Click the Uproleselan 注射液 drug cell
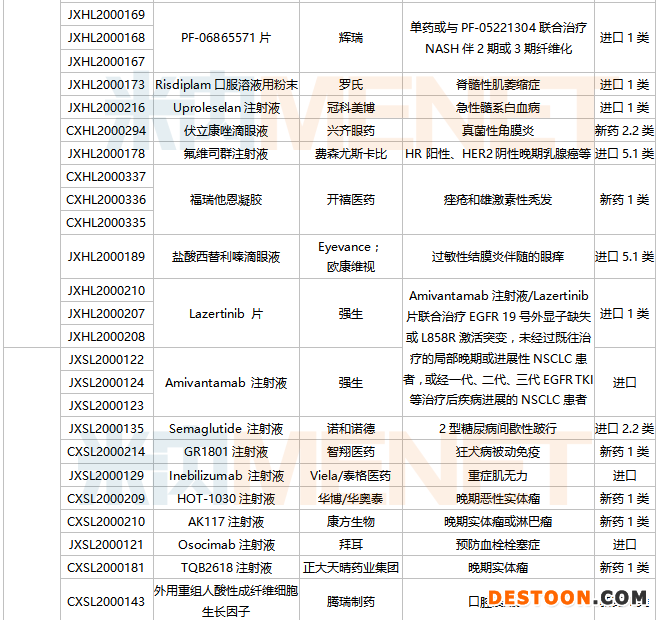660x620 pixels. pyautogui.click(x=226, y=108)
